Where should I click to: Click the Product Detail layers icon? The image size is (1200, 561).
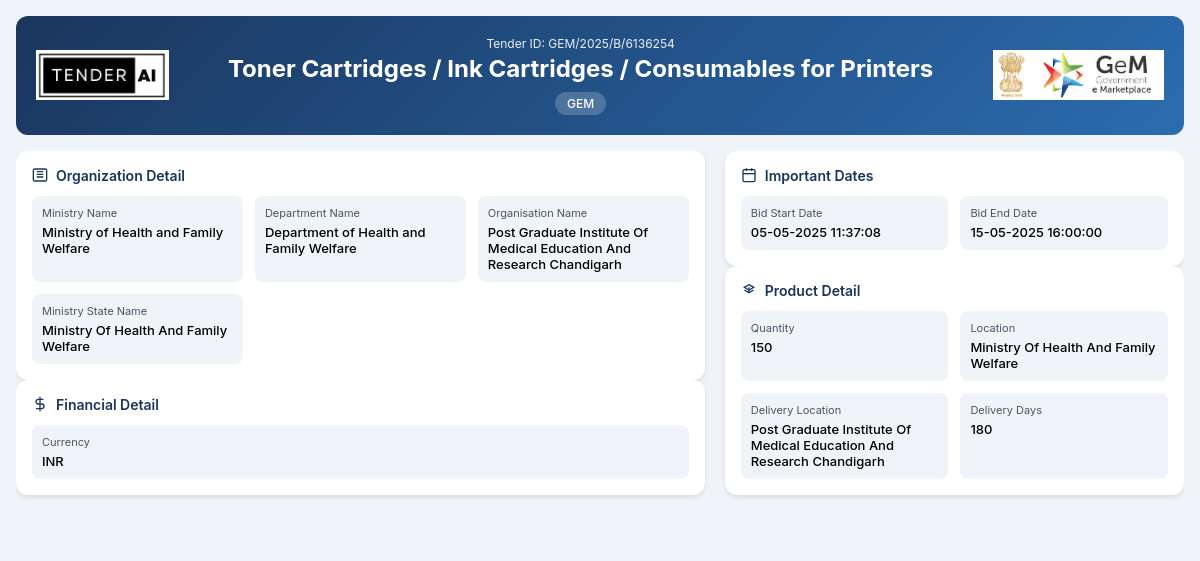click(x=749, y=289)
